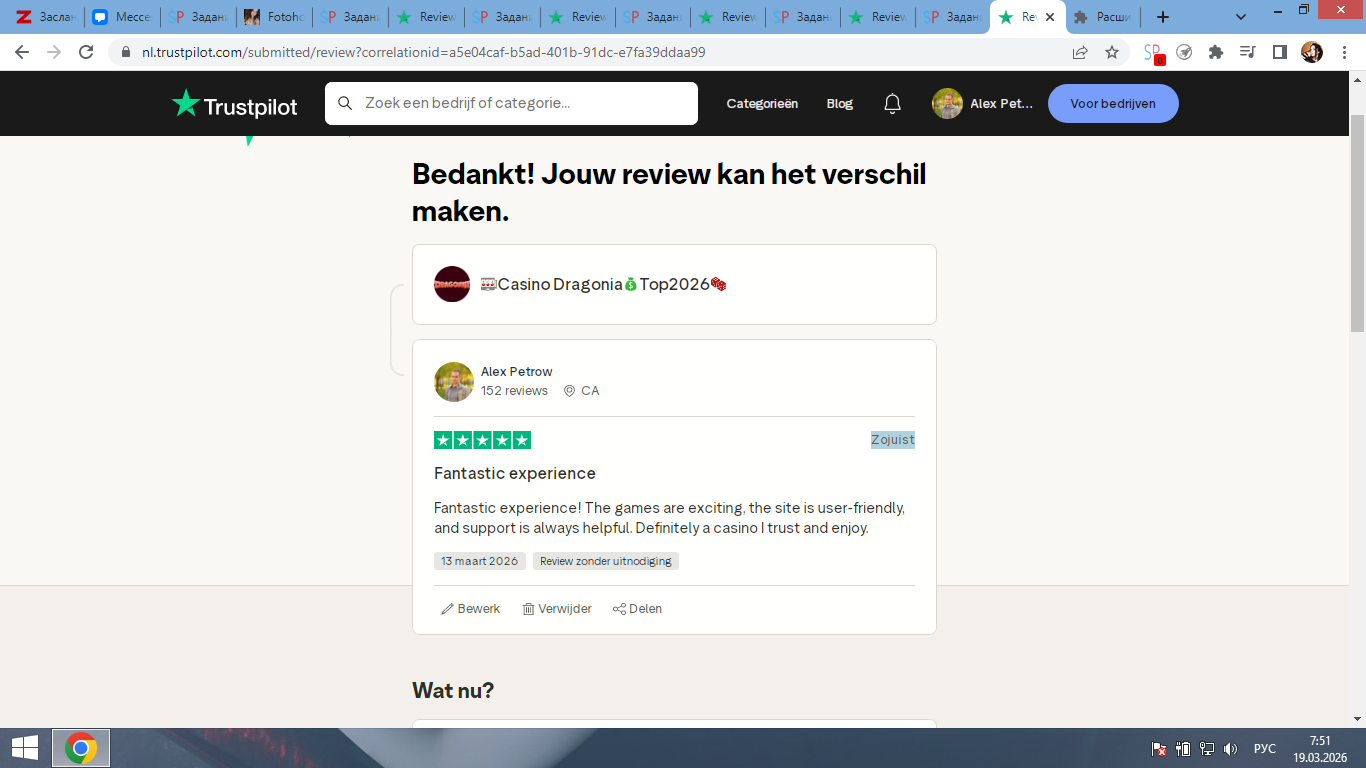The width and height of the screenshot is (1366, 768).
Task: Open the media controls toolbar icon
Action: 1247,52
